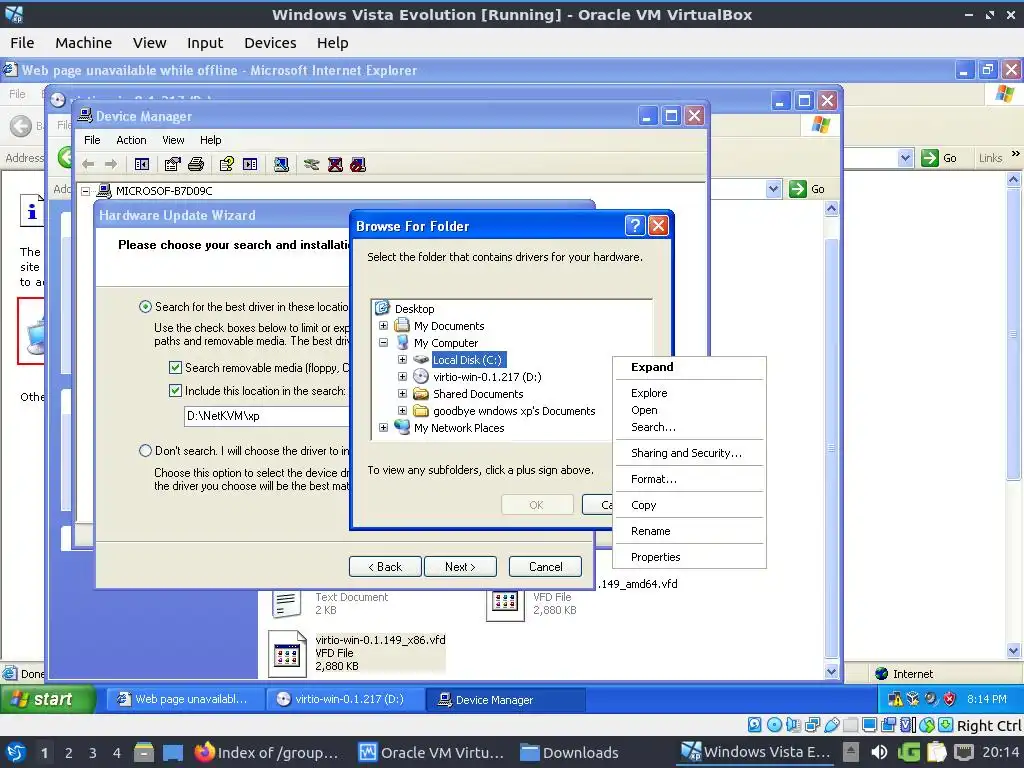Open VirtualBox Devices menu
The width and height of the screenshot is (1024, 768).
click(270, 43)
